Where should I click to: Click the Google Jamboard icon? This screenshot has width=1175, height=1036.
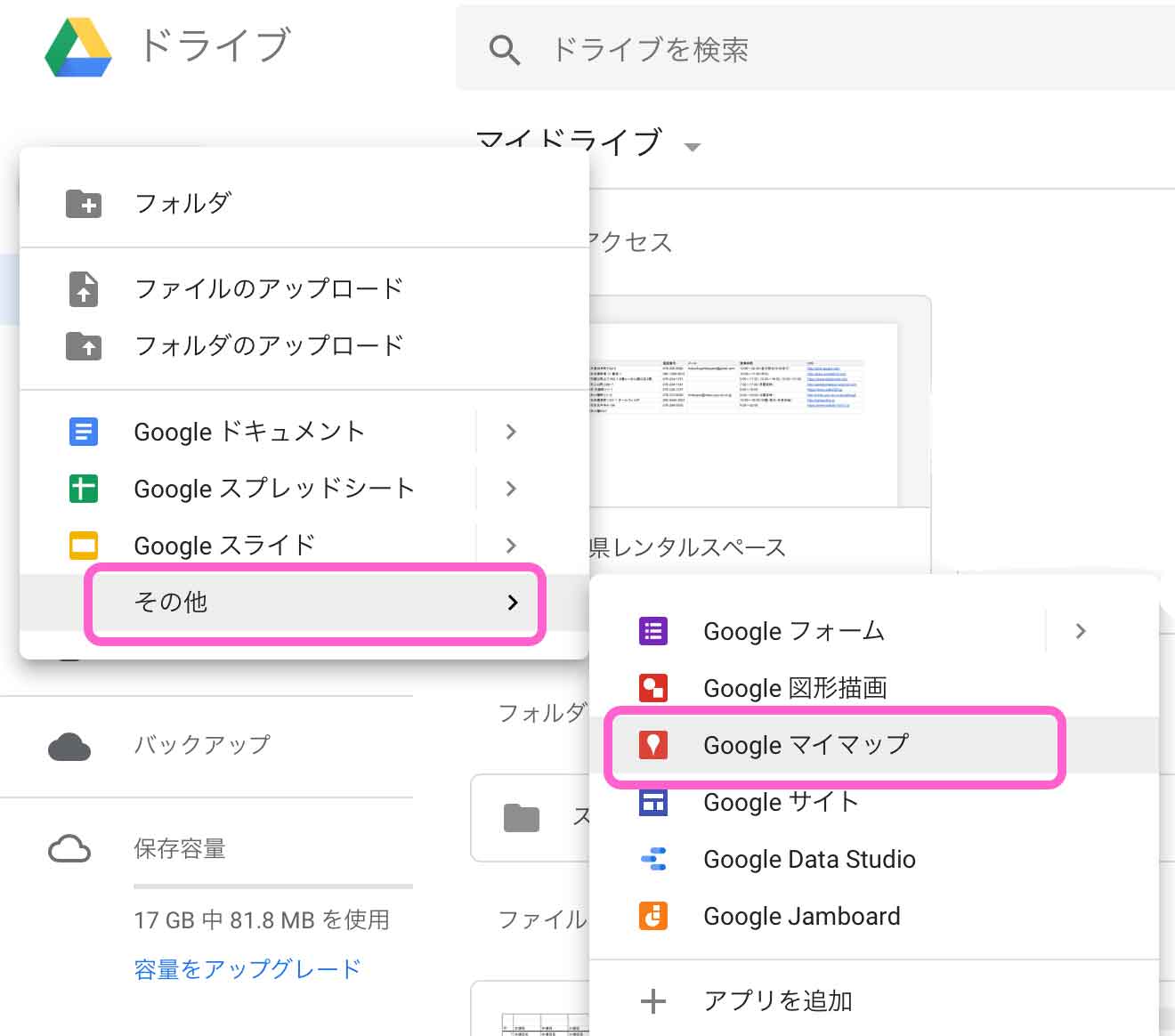(653, 916)
